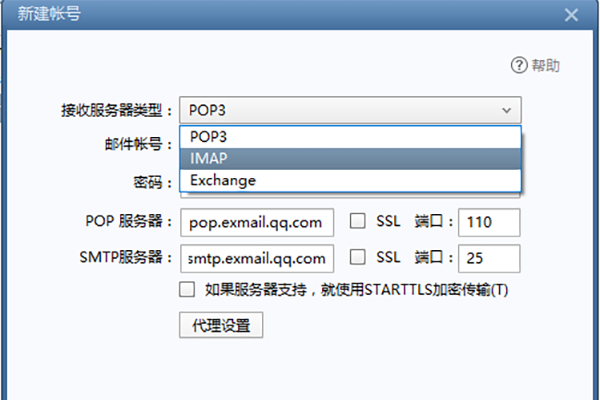
Task: Collapse the receiving server type dropdown arrow
Action: point(507,110)
